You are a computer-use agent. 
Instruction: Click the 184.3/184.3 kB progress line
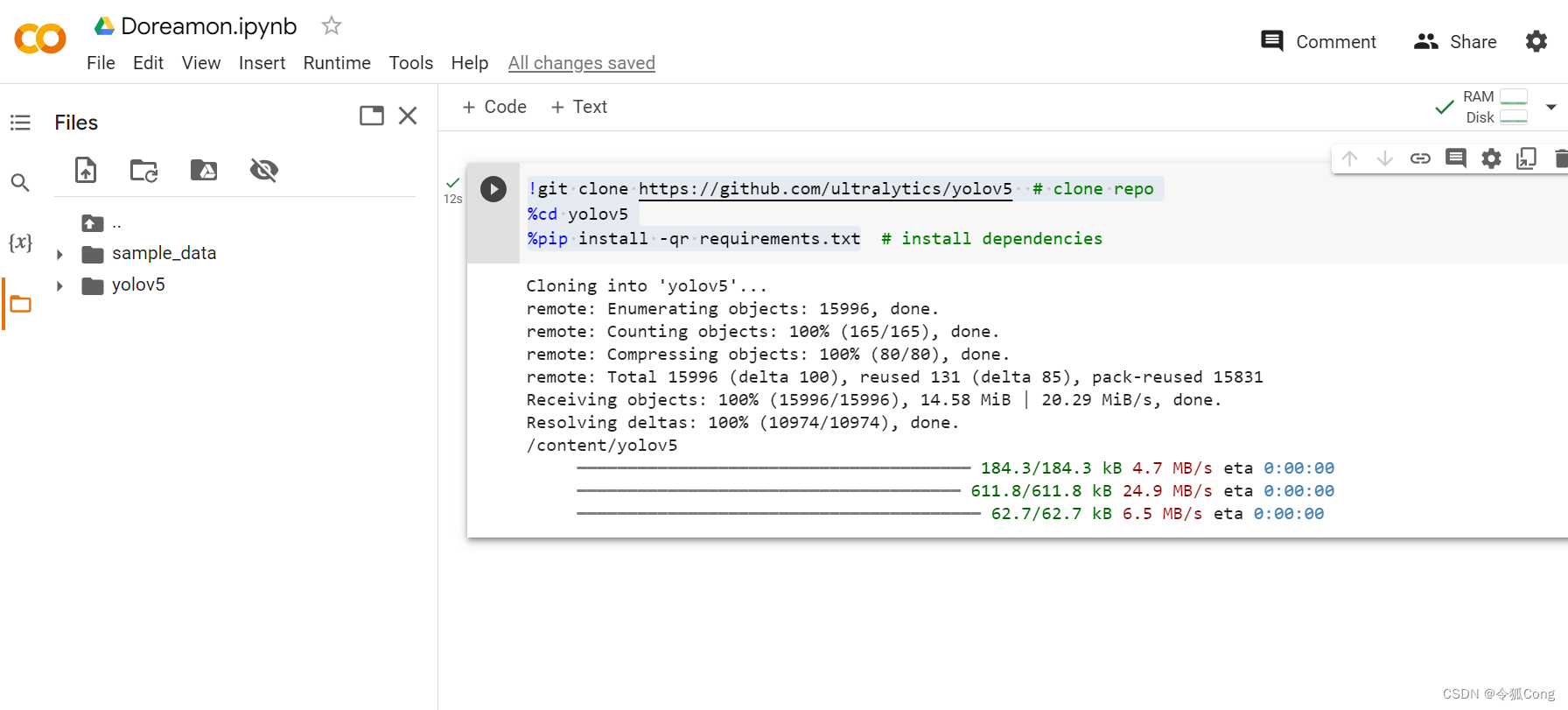coord(955,468)
